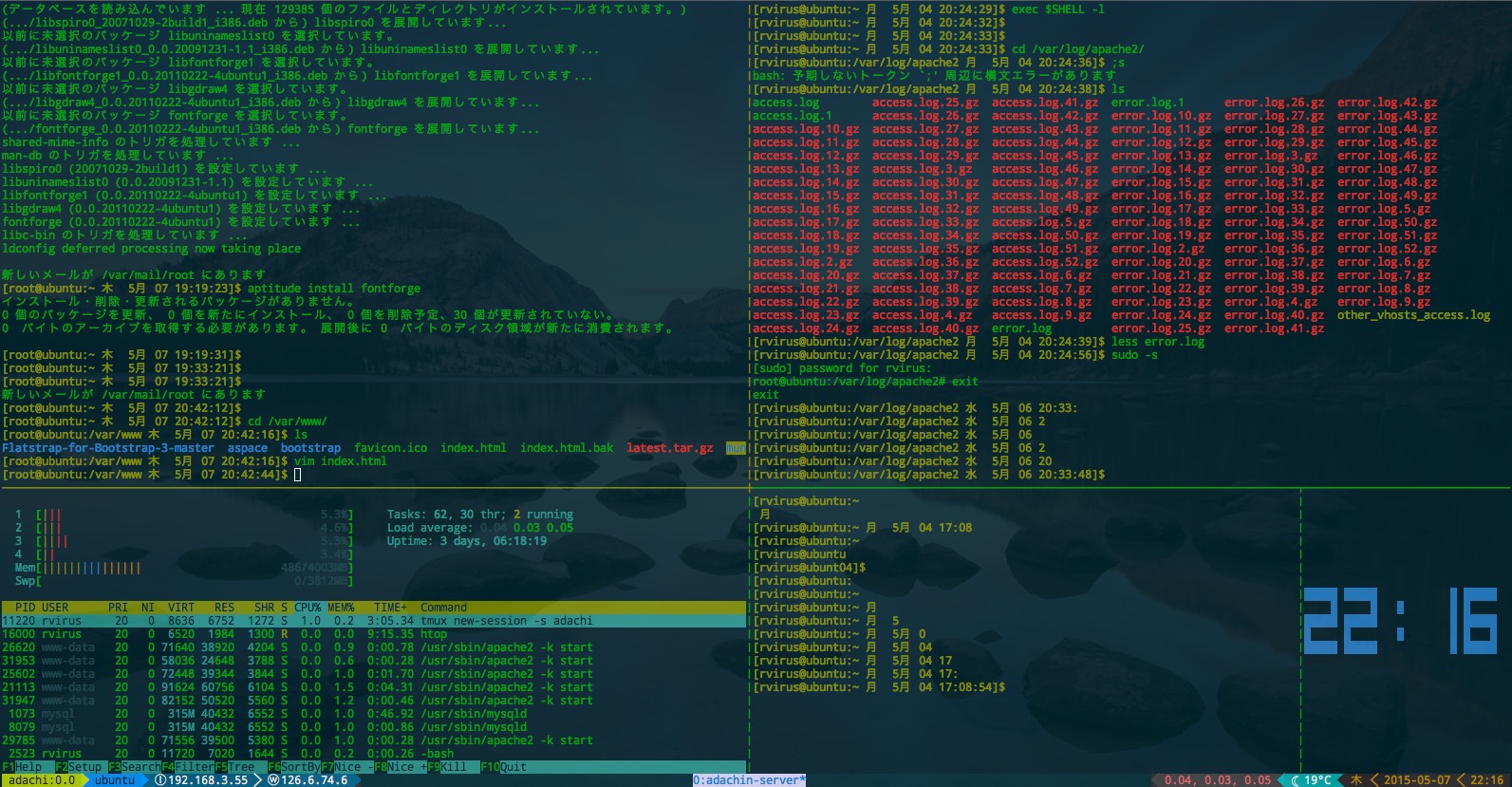Click the large tmux clock display
This screenshot has width=1512, height=787.
pyautogui.click(x=1399, y=622)
